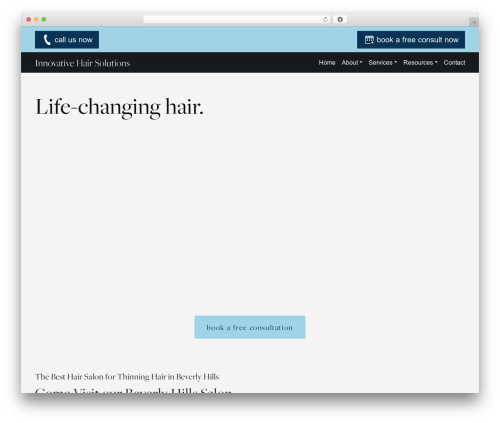The width and height of the screenshot is (500, 423).
Task: Go to the Home menu item
Action: coord(327,63)
